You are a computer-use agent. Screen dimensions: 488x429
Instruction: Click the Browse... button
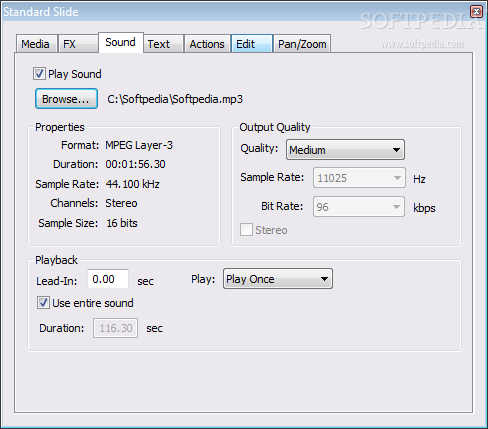pyautogui.click(x=66, y=99)
